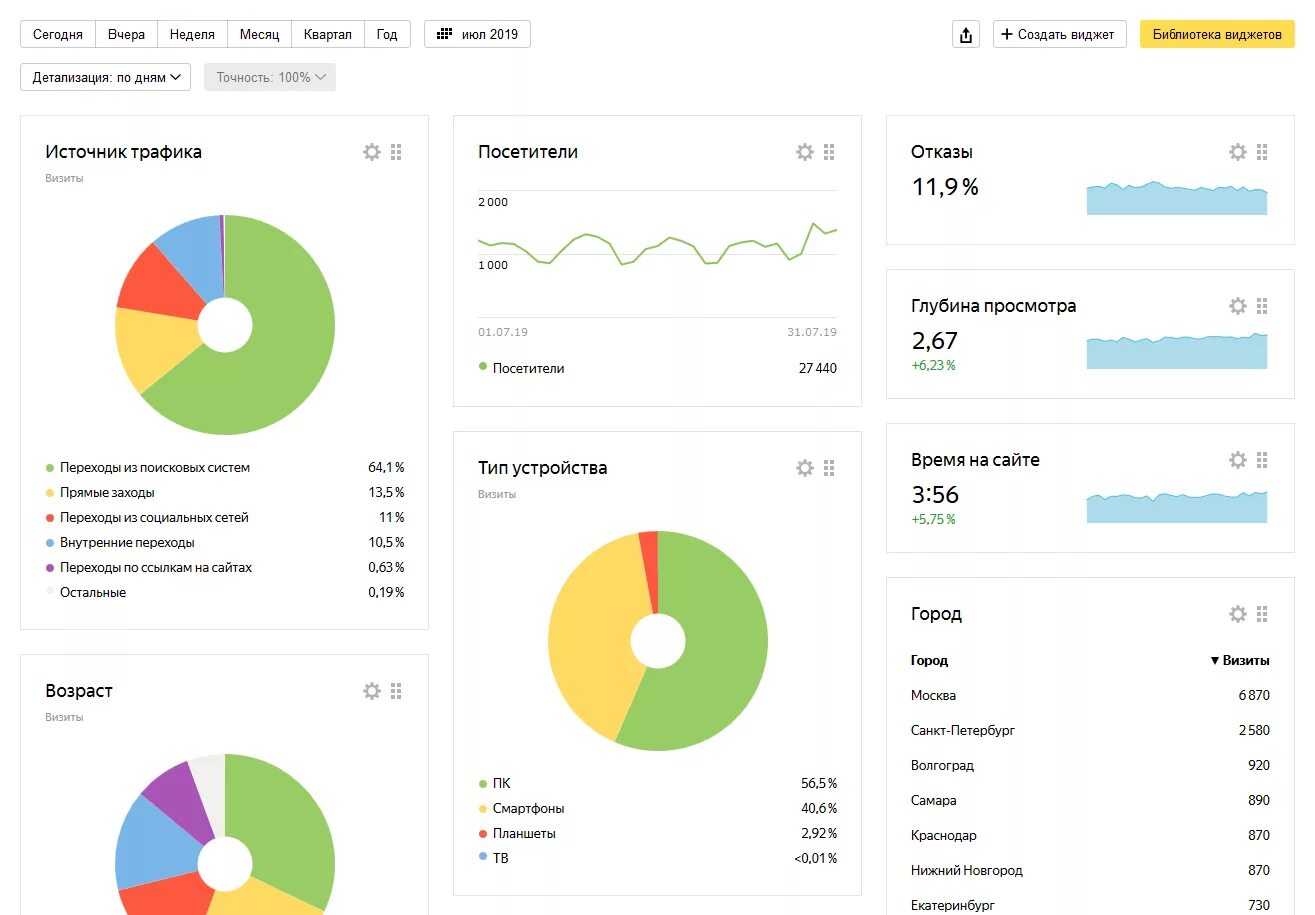Click Посетители legend entry under line chart

[x=521, y=368]
